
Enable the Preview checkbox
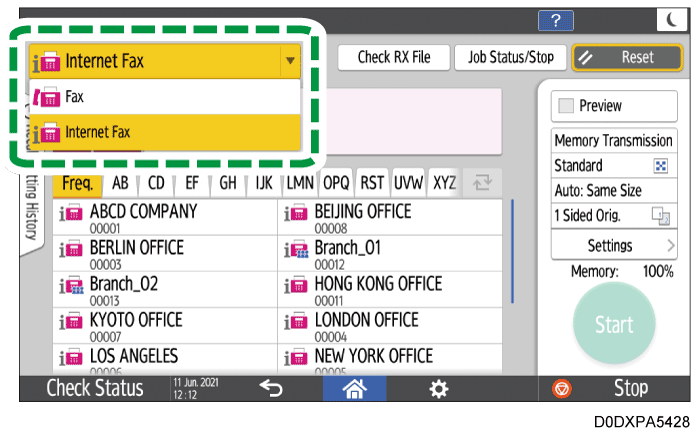(568, 106)
